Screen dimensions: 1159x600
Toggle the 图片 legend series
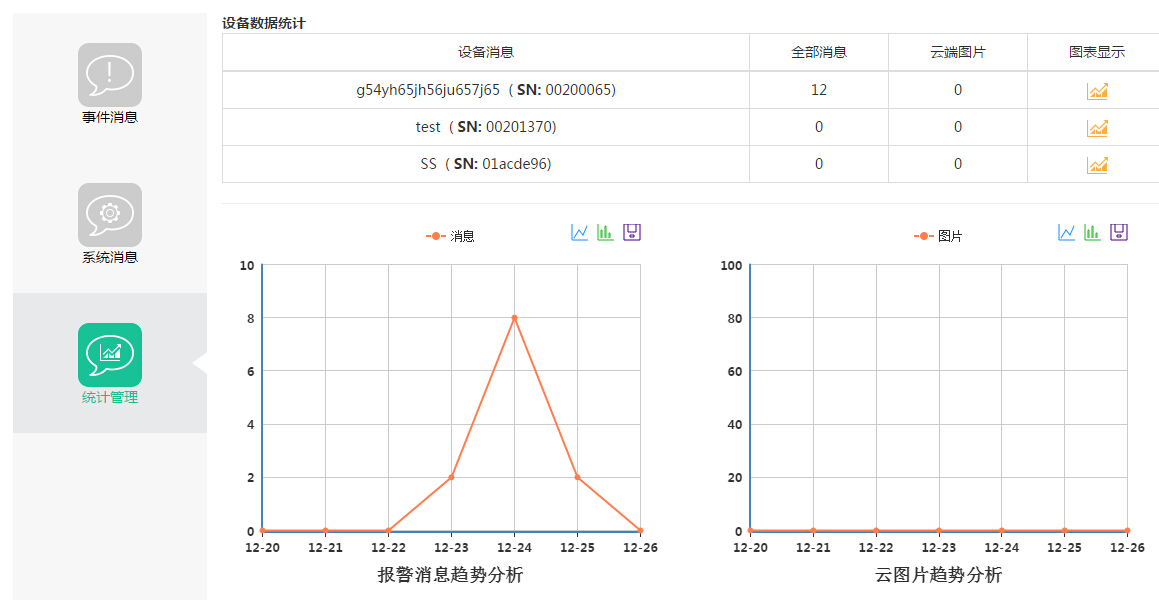click(938, 237)
